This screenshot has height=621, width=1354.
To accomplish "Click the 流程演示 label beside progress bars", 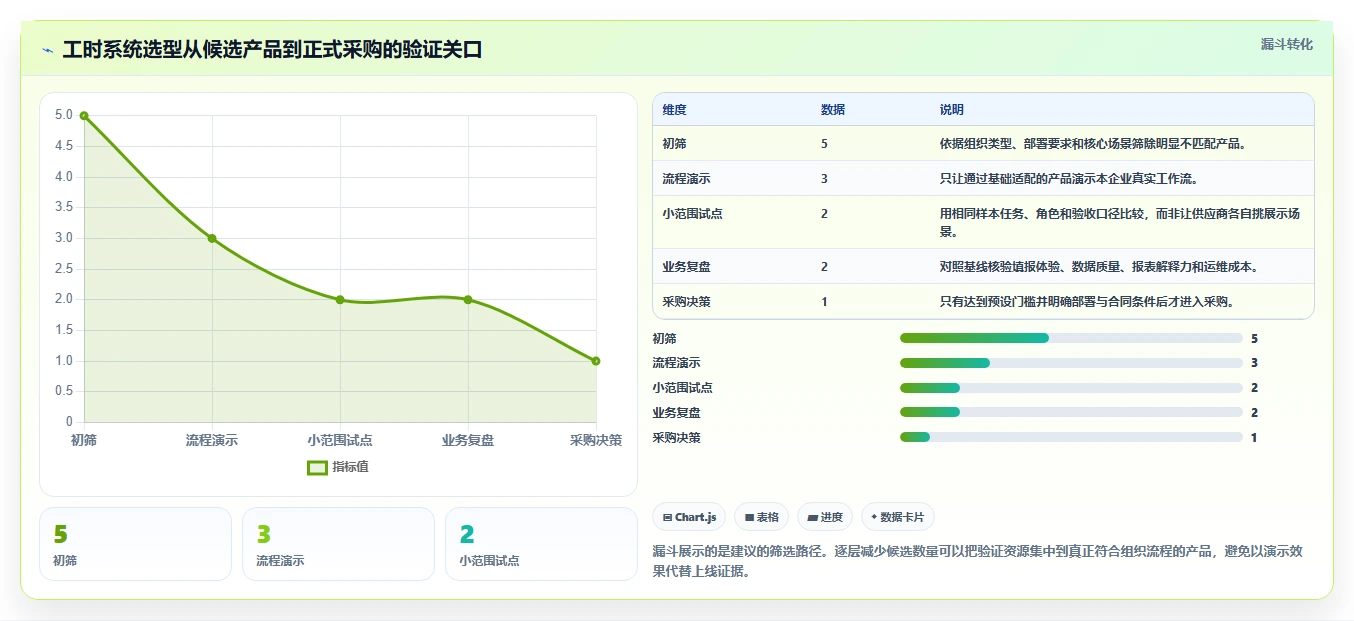I will 676,363.
